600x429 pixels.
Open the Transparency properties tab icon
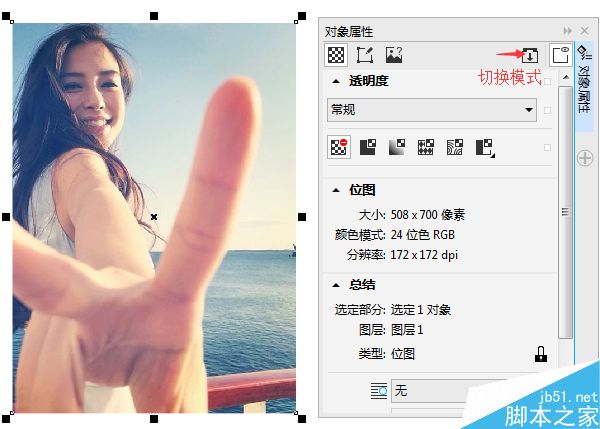click(x=336, y=55)
